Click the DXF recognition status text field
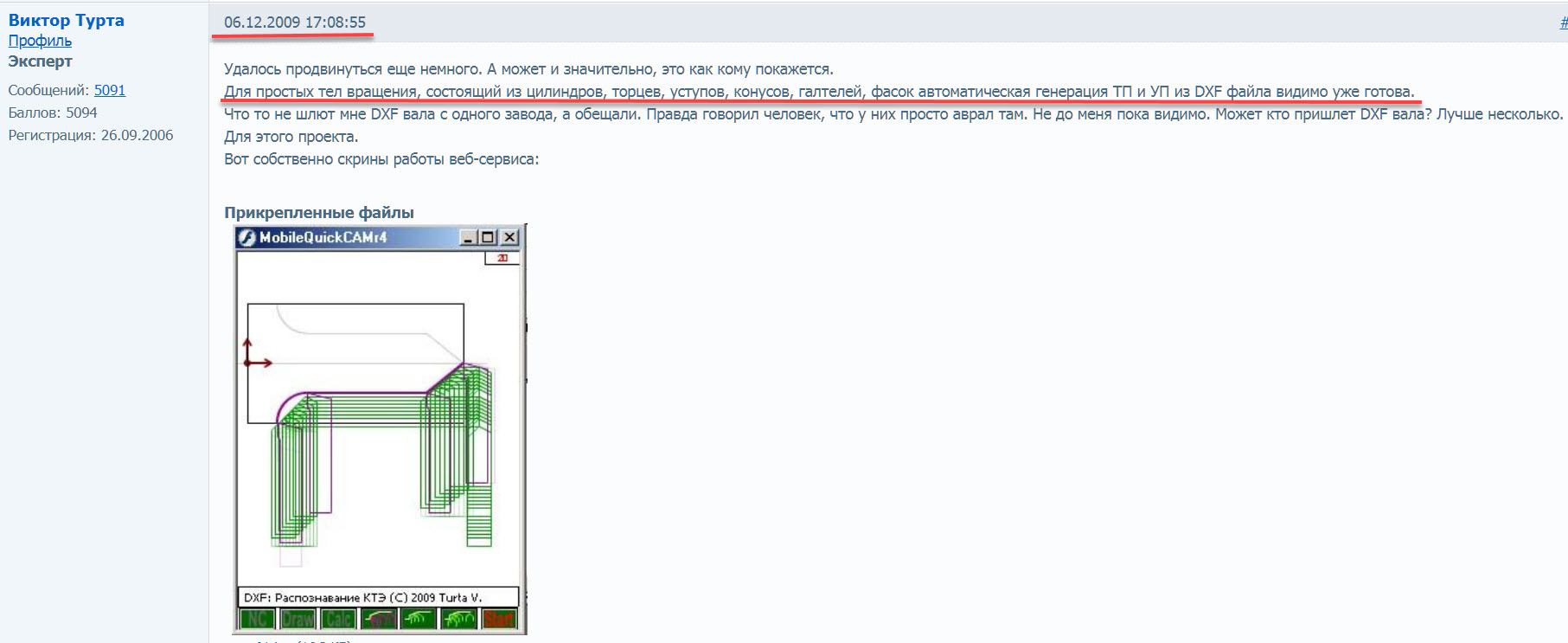1568x643 pixels. point(378,597)
